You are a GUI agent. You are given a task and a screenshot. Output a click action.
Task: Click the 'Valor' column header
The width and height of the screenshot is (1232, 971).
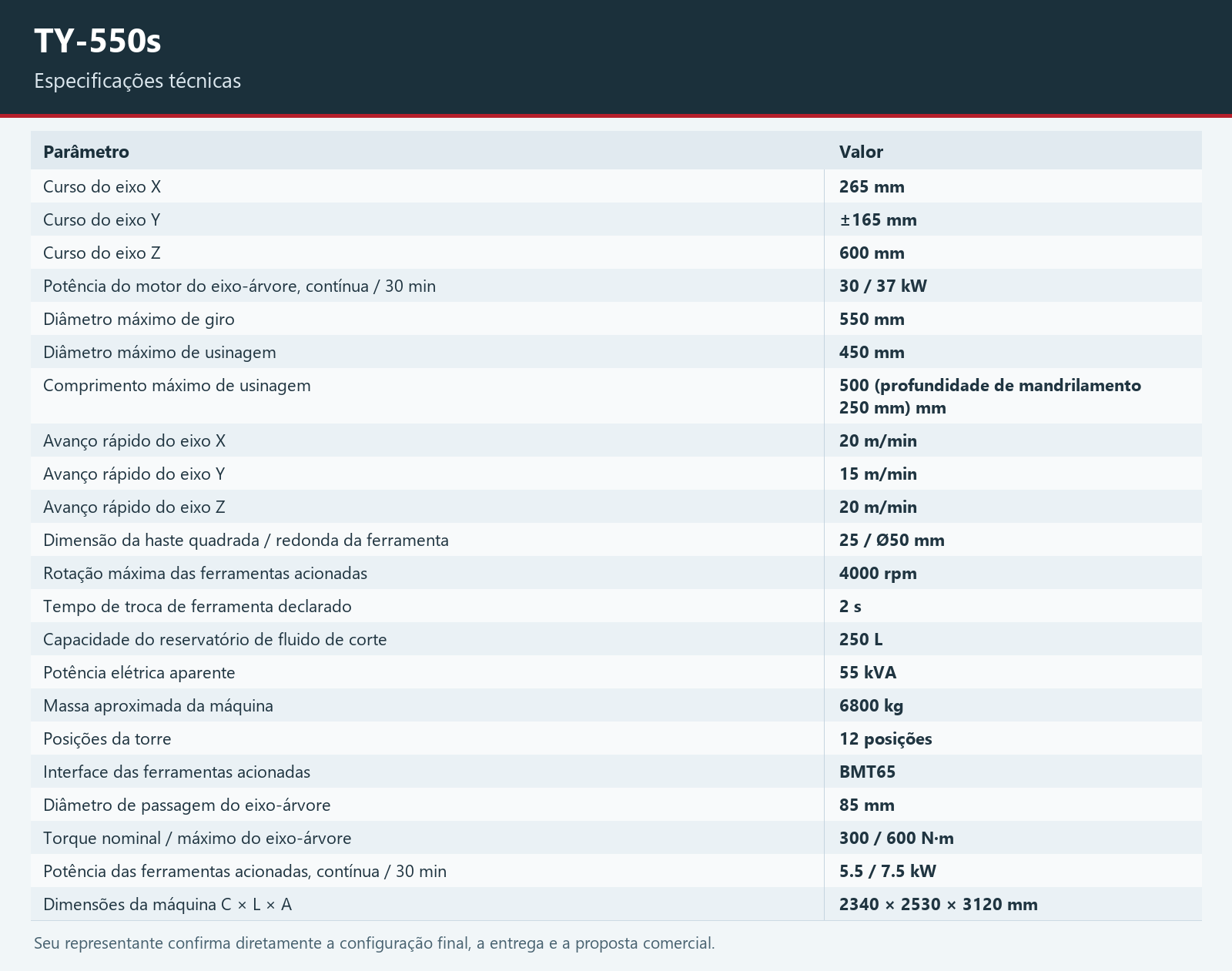pos(861,152)
